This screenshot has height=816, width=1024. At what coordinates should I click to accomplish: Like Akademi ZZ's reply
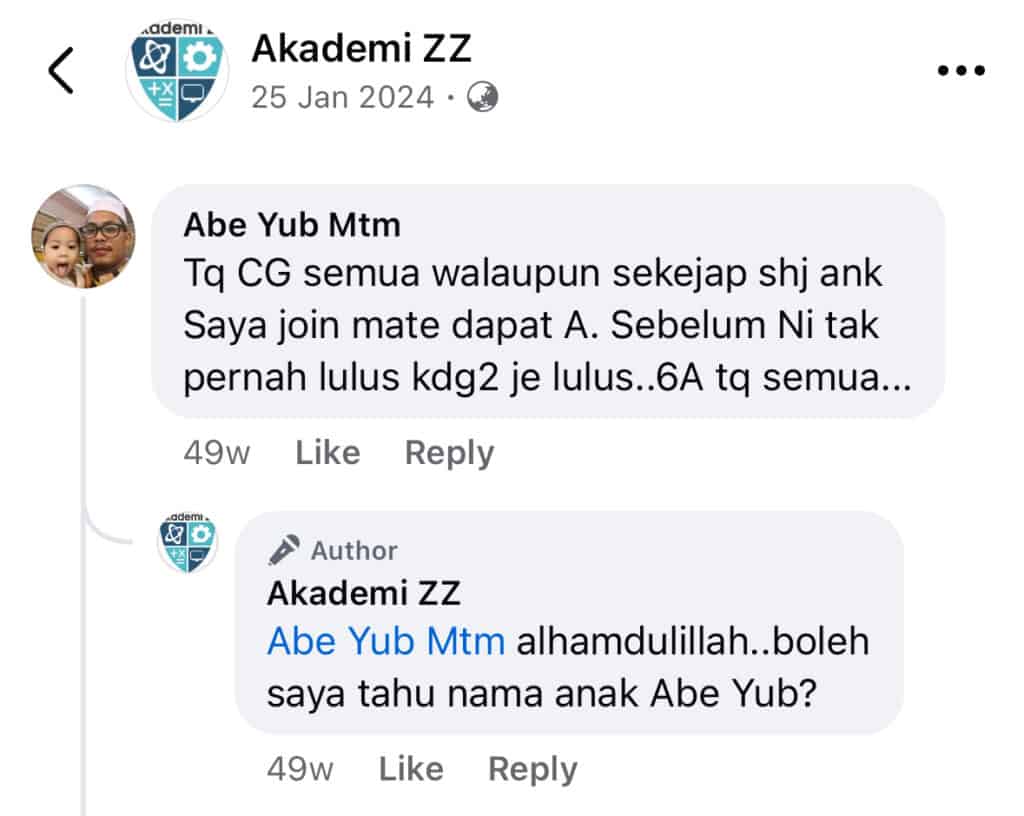pyautogui.click(x=411, y=768)
